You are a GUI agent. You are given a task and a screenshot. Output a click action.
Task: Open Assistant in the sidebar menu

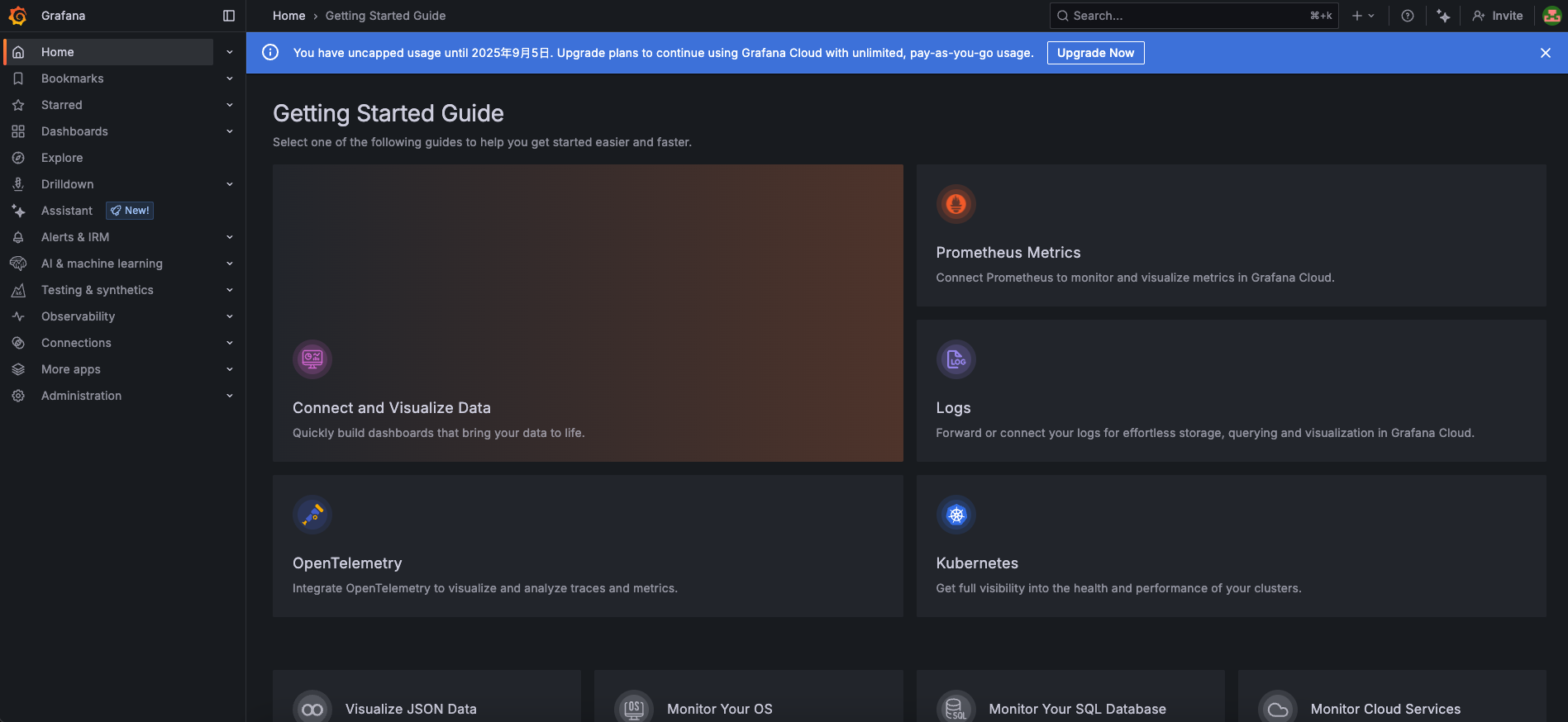pyautogui.click(x=67, y=211)
